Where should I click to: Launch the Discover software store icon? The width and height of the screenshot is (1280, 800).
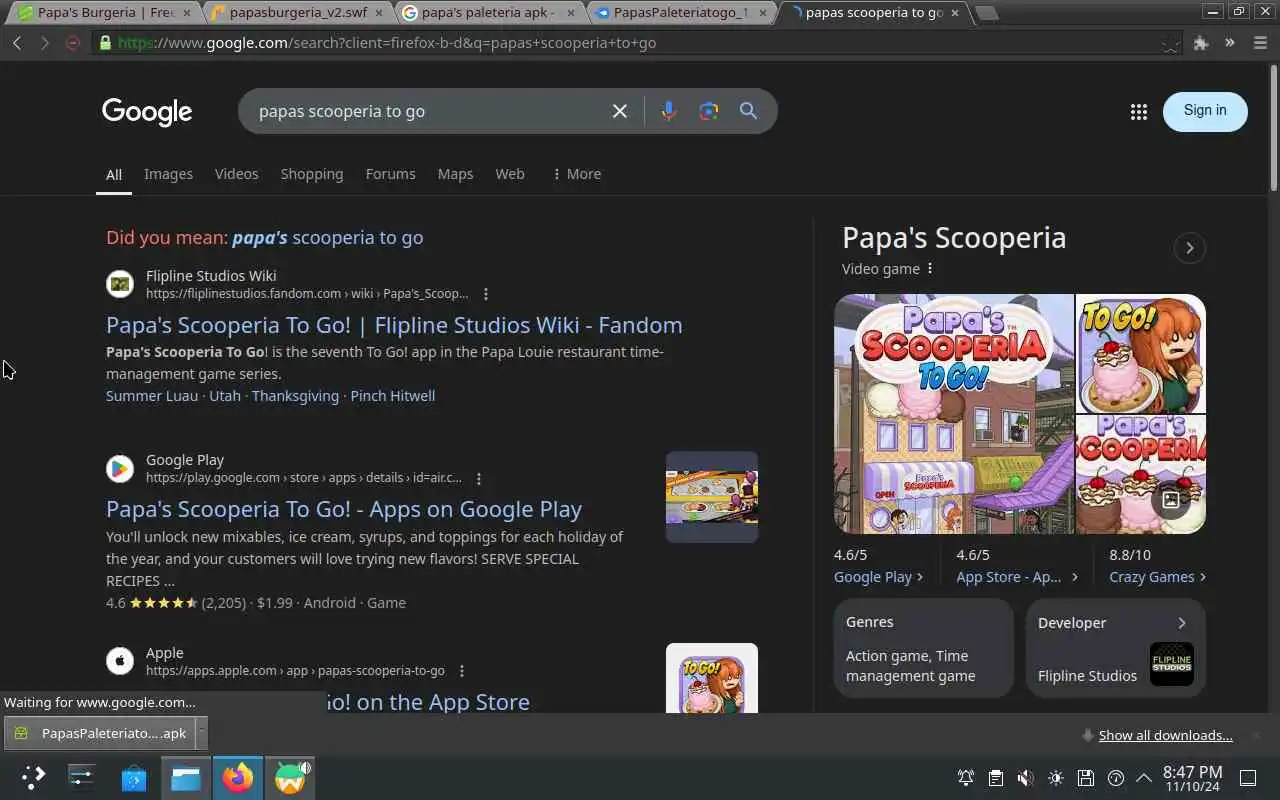point(134,777)
